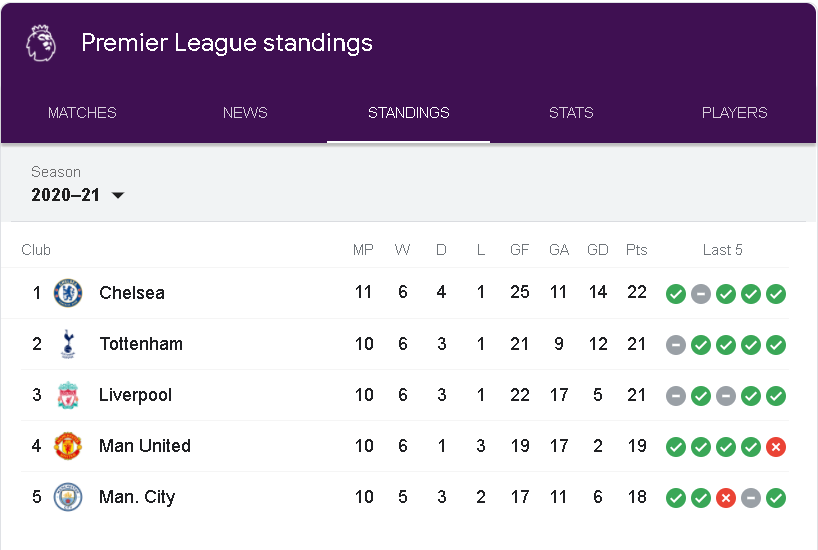Select the Standings tab
Screen dimensions: 818x550
[408, 113]
